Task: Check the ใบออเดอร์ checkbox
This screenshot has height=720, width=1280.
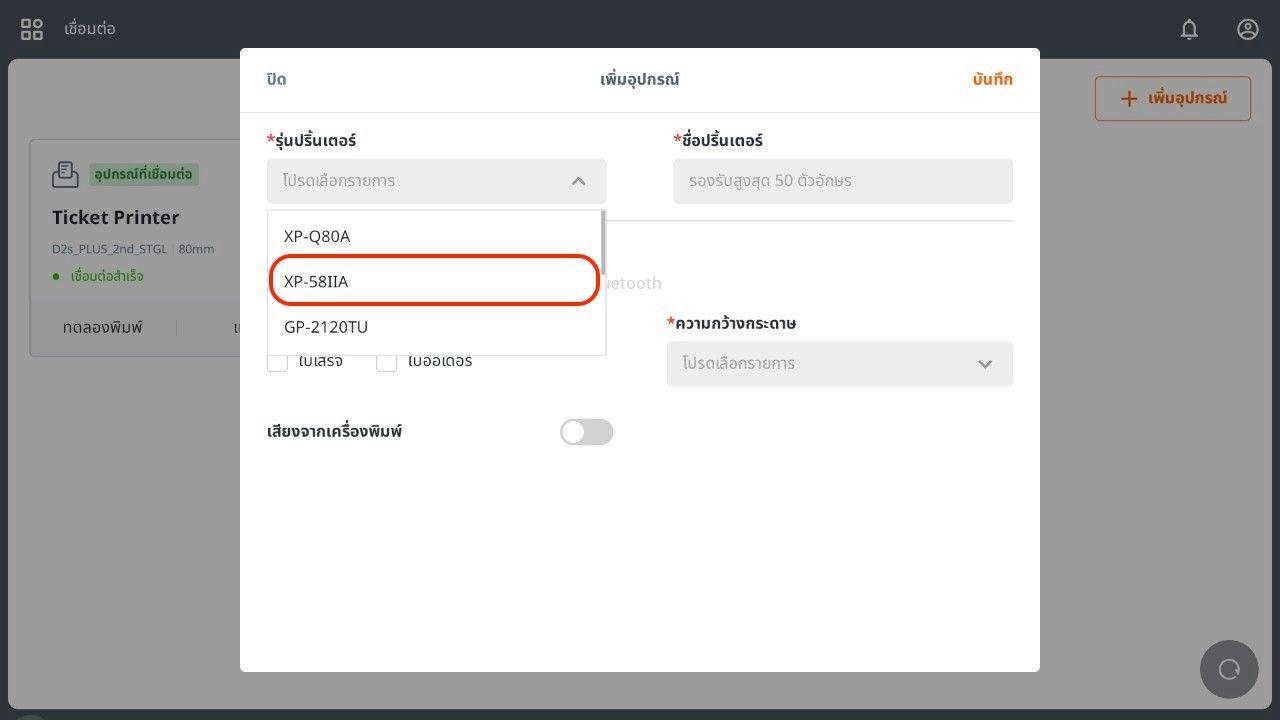Action: coord(387,362)
